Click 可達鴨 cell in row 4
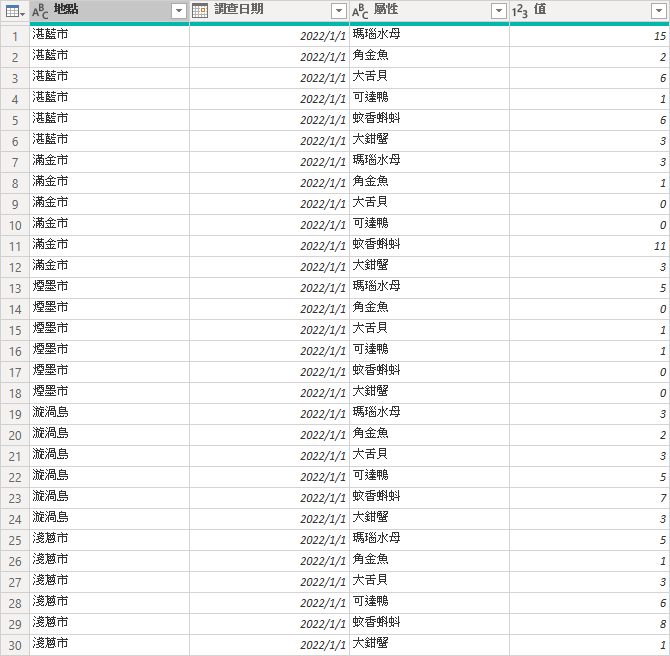This screenshot has height=656, width=670. coord(429,99)
